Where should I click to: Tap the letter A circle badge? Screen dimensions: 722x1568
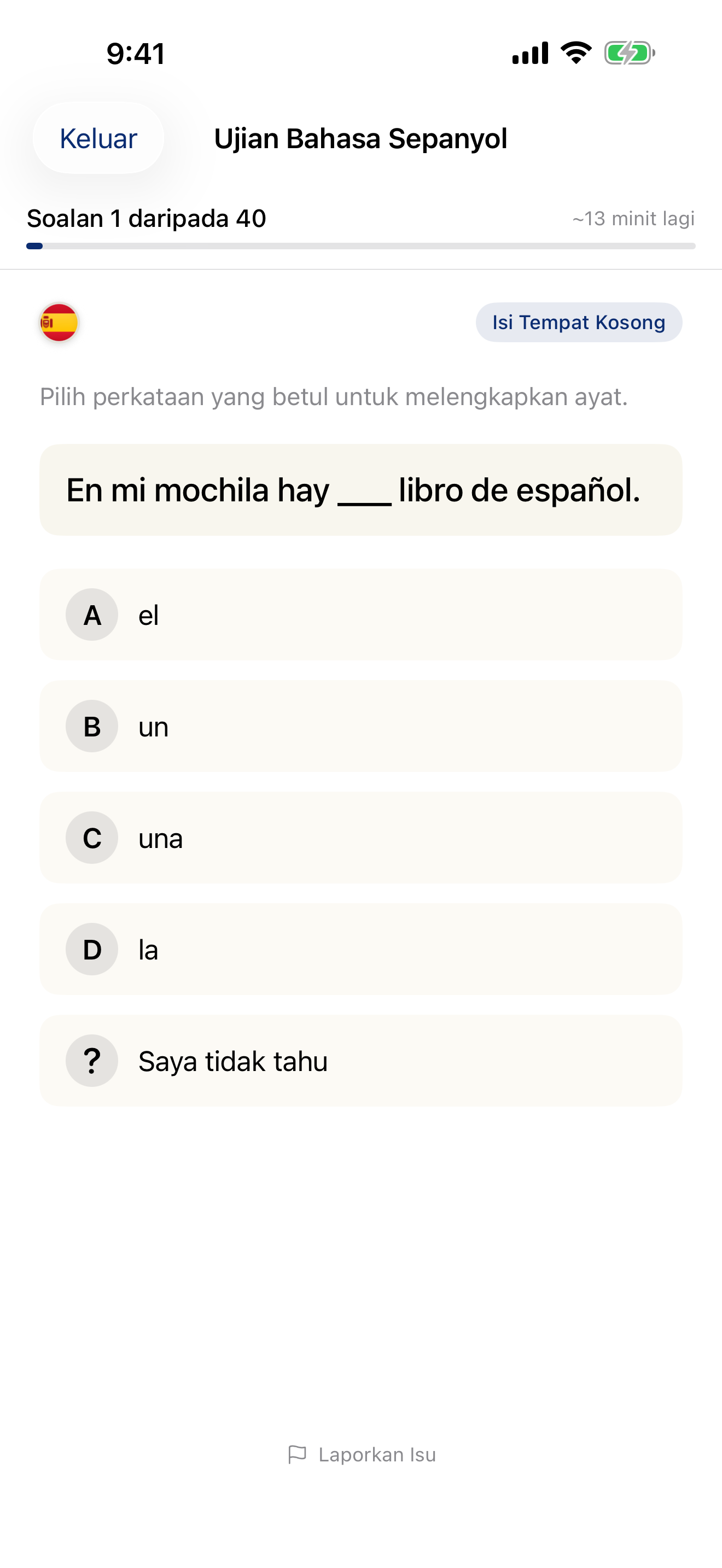click(x=92, y=615)
